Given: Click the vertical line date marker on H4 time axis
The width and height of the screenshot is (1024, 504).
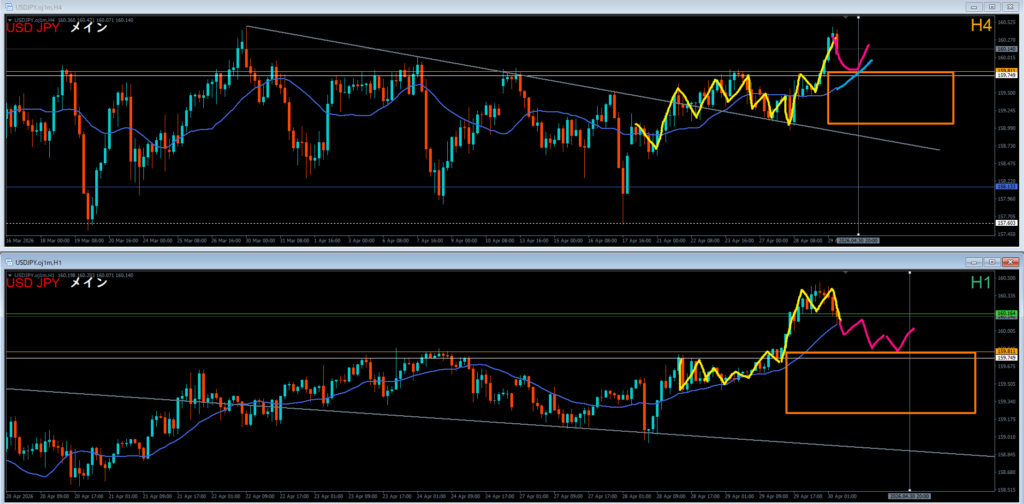Looking at the screenshot, I should (x=859, y=241).
